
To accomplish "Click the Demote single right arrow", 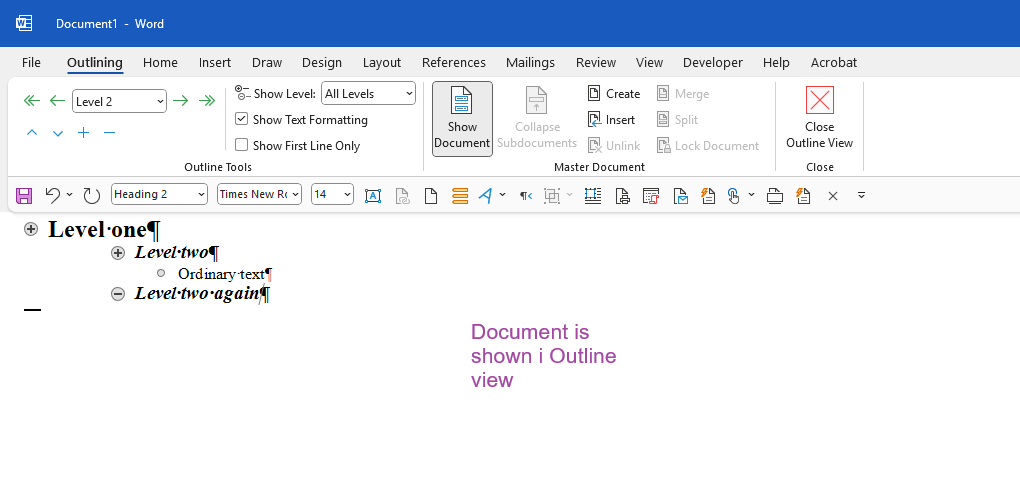I will coord(181,101).
